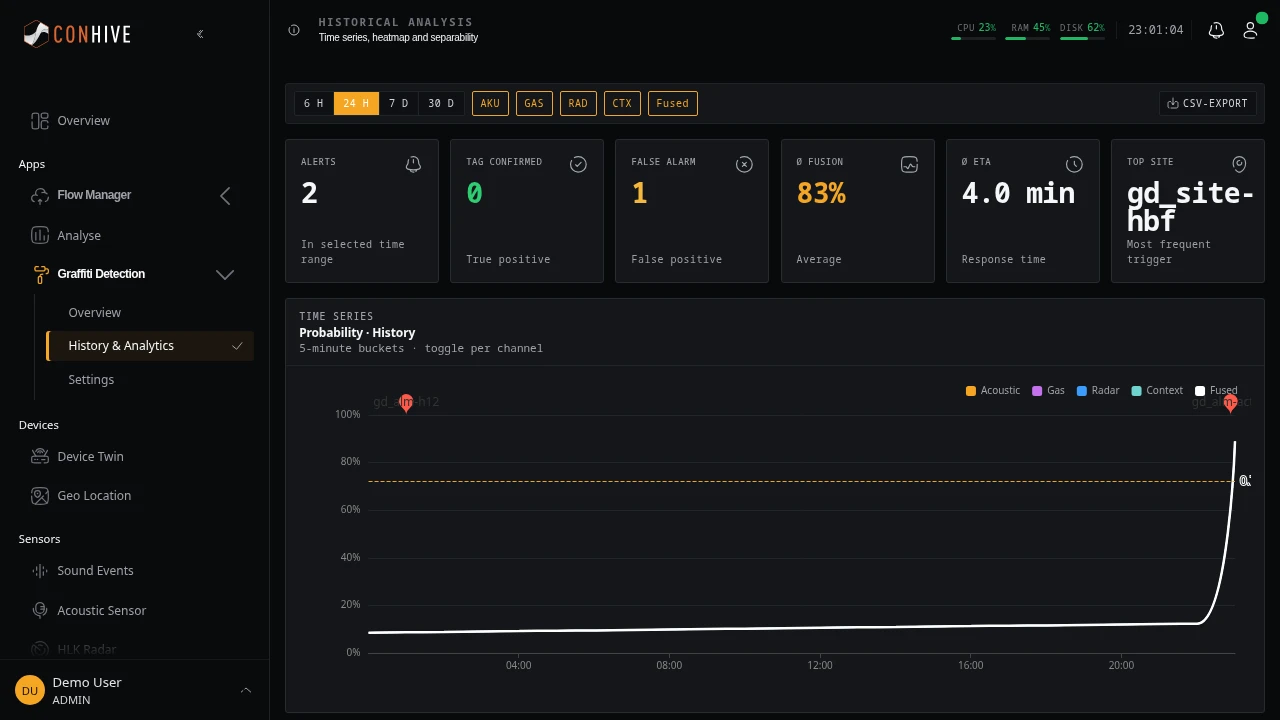Click the Device Twin icon
Image resolution: width=1280 pixels, height=720 pixels.
pyautogui.click(x=40, y=457)
